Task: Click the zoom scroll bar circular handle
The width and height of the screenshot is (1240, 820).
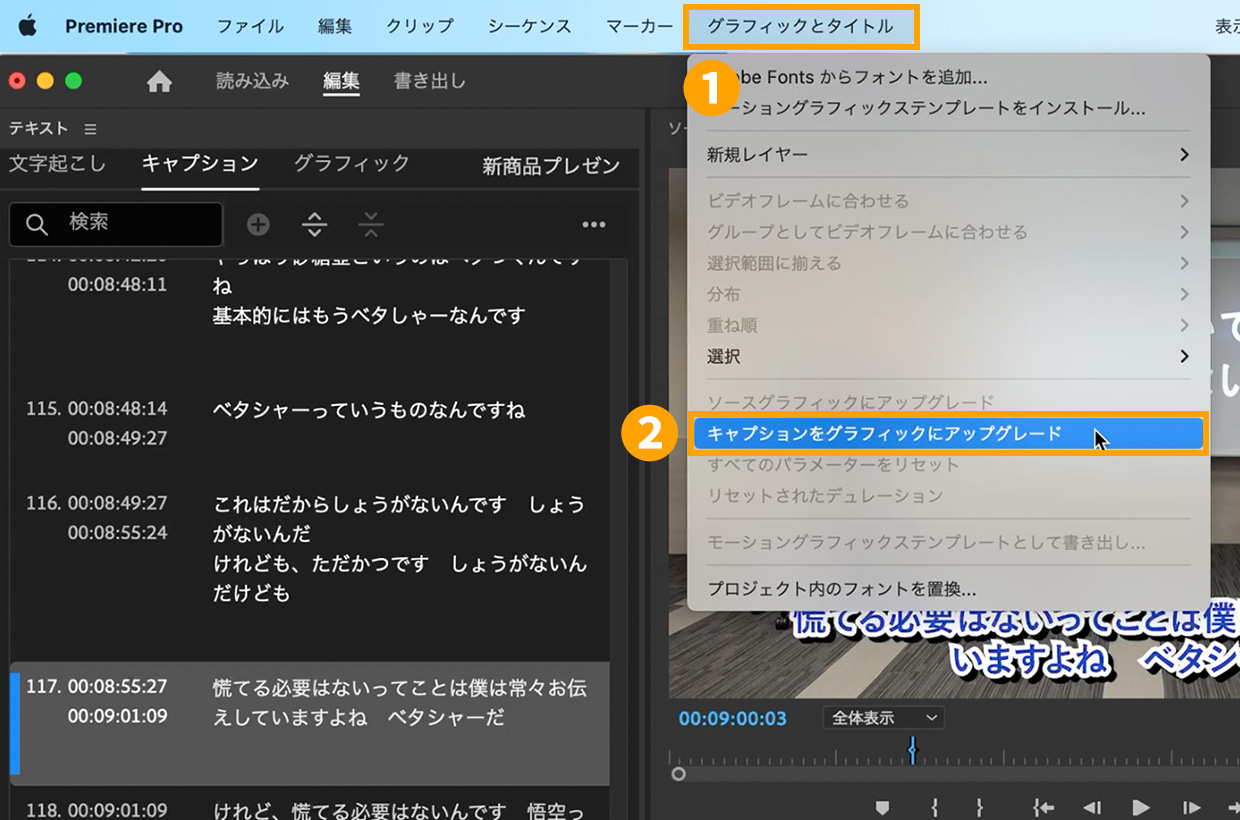Action: click(679, 774)
